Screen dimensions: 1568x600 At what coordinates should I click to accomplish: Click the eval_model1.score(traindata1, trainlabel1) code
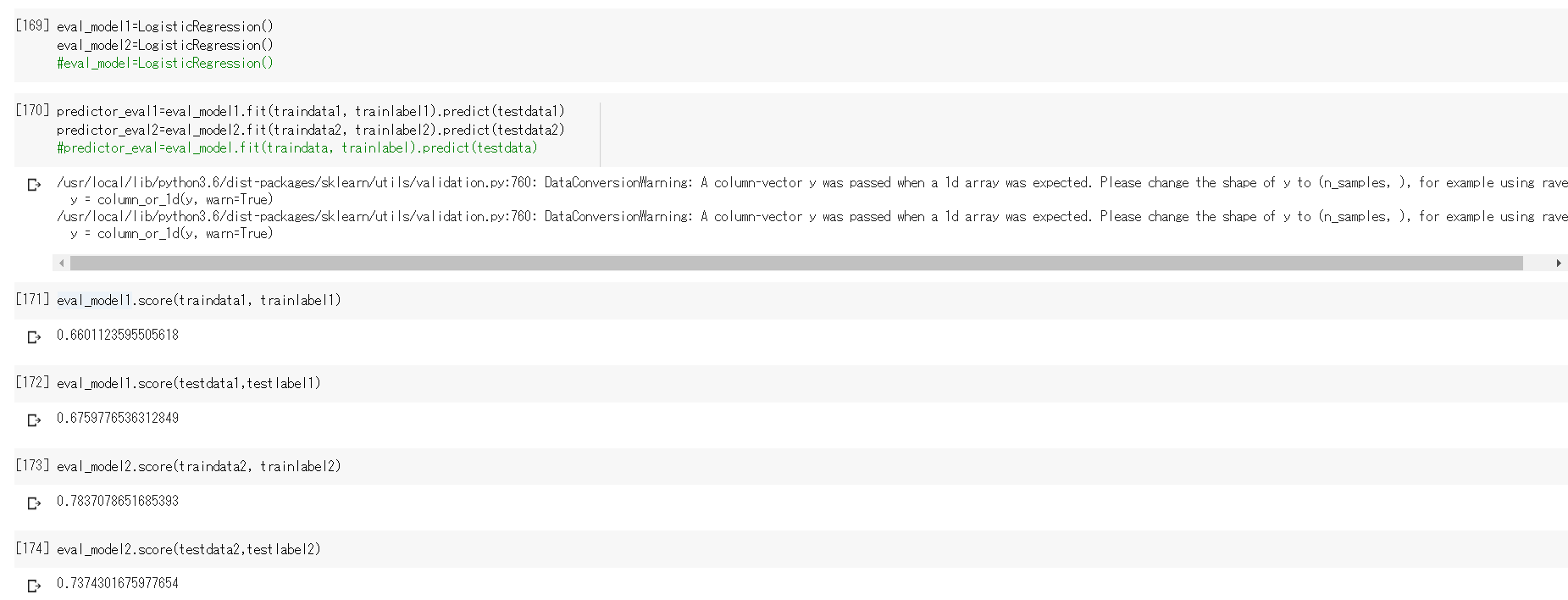point(199,300)
